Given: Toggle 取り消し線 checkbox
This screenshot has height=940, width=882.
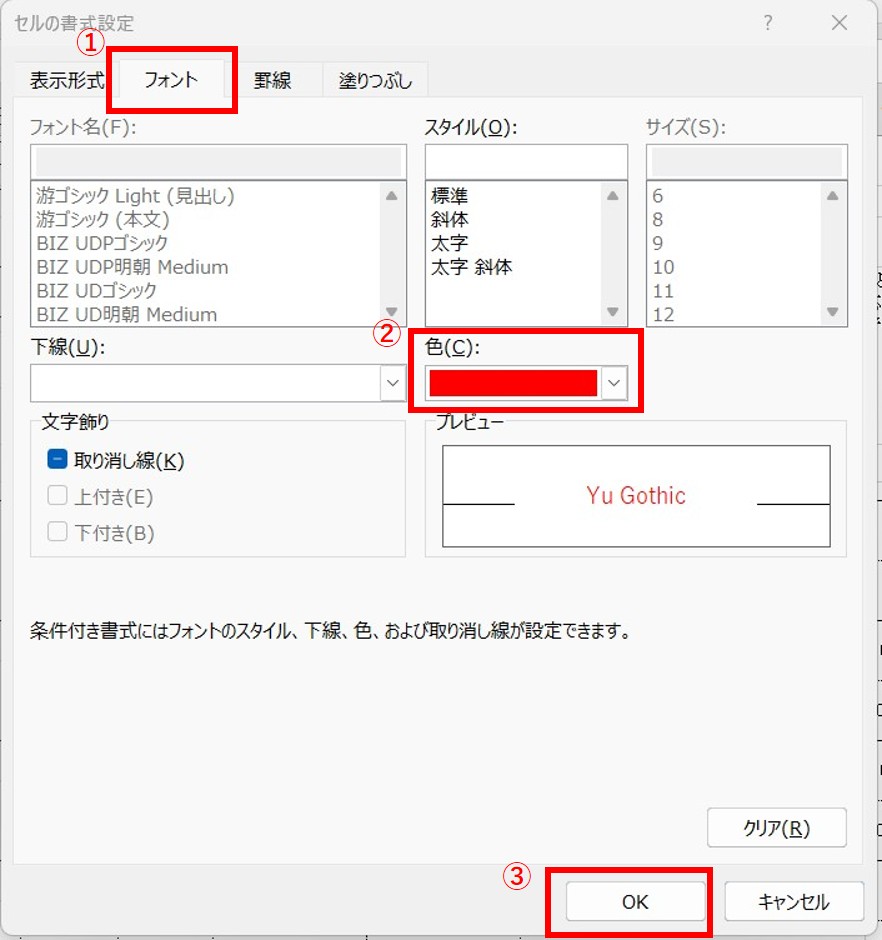Looking at the screenshot, I should 57,459.
